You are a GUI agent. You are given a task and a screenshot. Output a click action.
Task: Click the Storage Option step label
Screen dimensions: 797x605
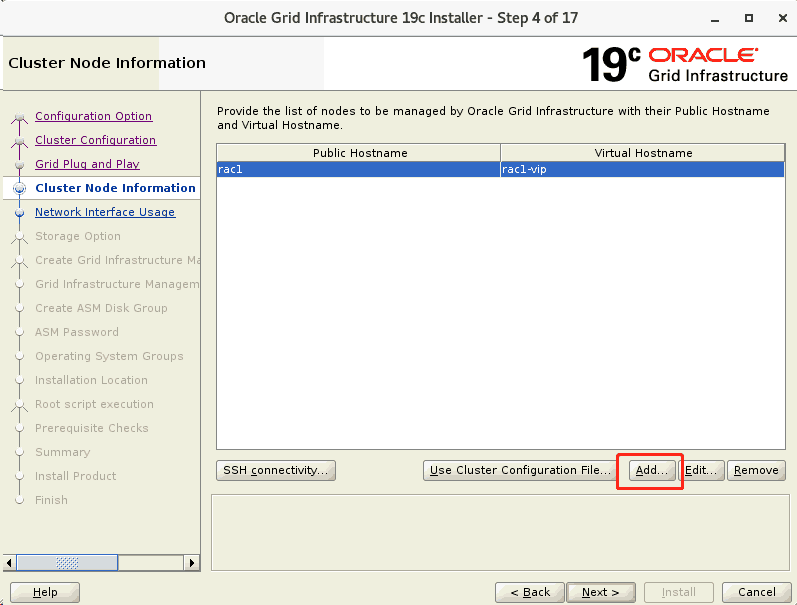78,236
